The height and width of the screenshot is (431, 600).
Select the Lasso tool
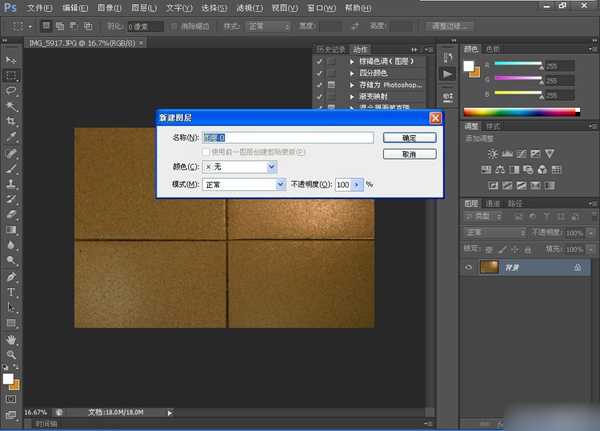coord(12,90)
